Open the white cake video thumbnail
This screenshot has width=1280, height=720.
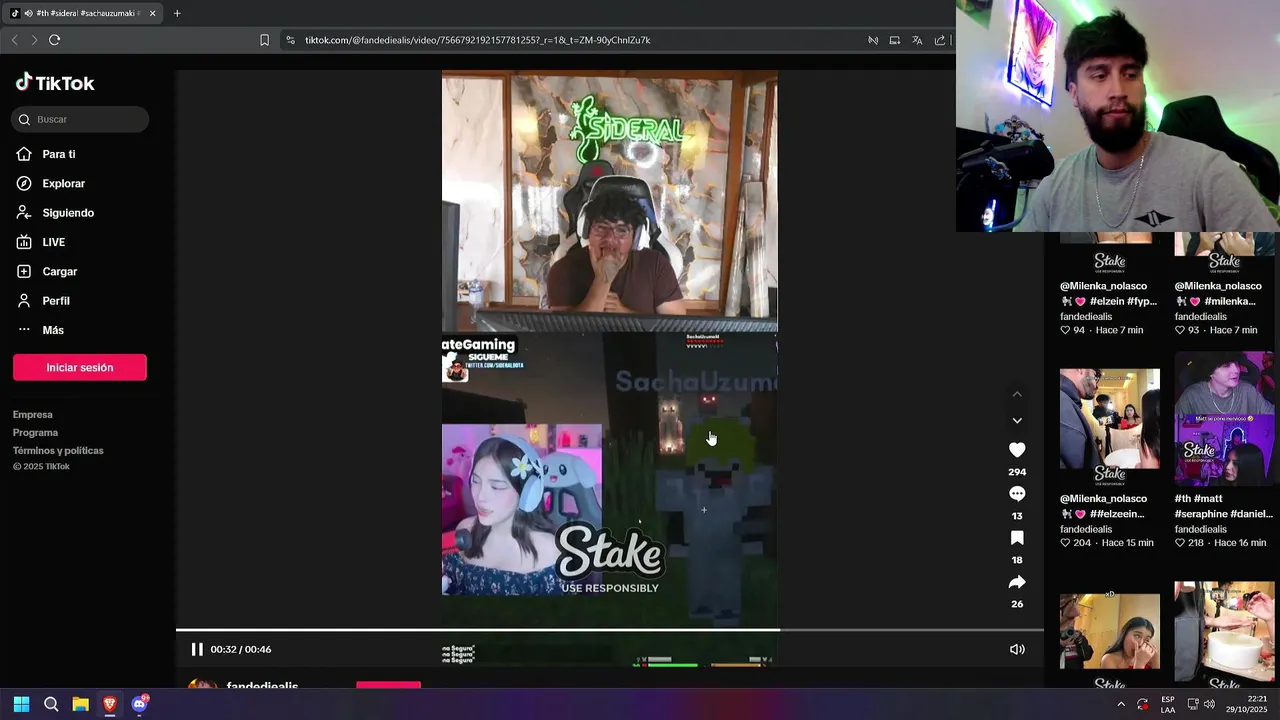[x=1224, y=630]
